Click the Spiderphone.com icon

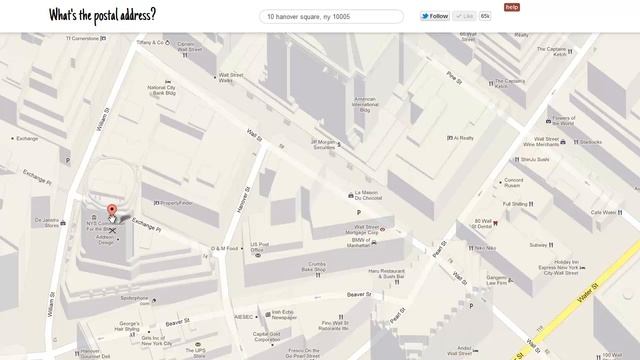[x=154, y=300]
